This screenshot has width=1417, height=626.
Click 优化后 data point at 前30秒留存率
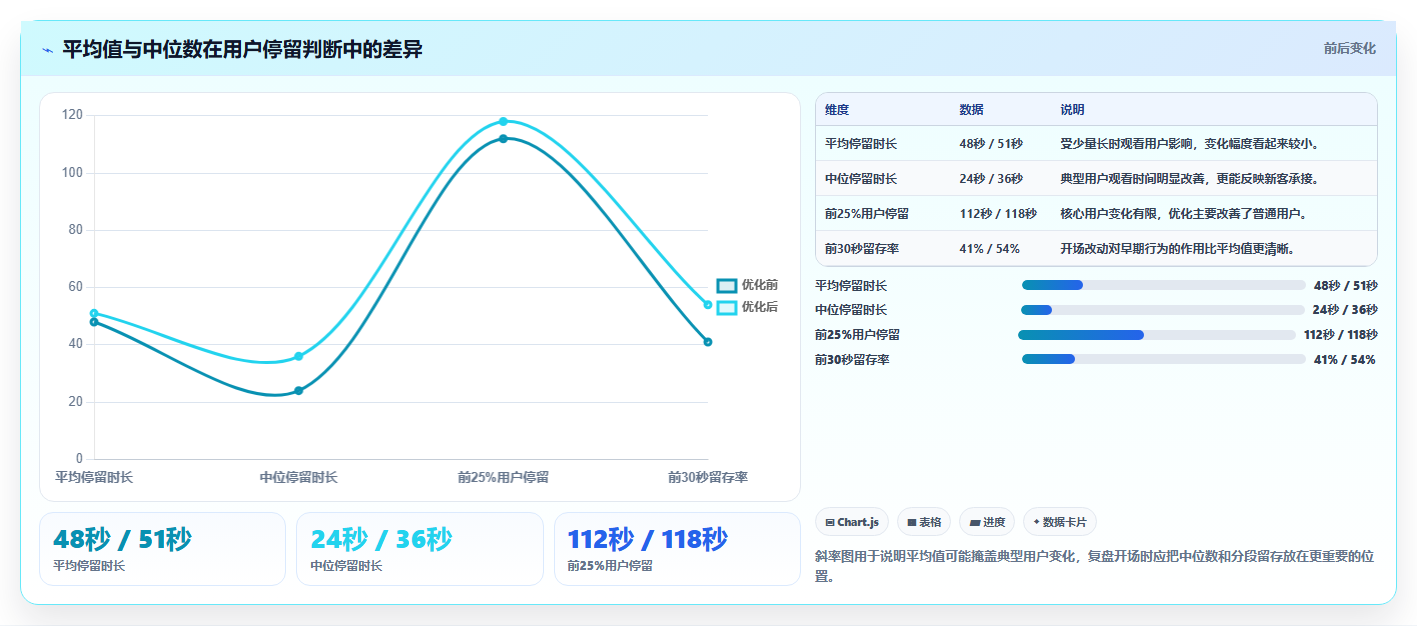[708, 305]
